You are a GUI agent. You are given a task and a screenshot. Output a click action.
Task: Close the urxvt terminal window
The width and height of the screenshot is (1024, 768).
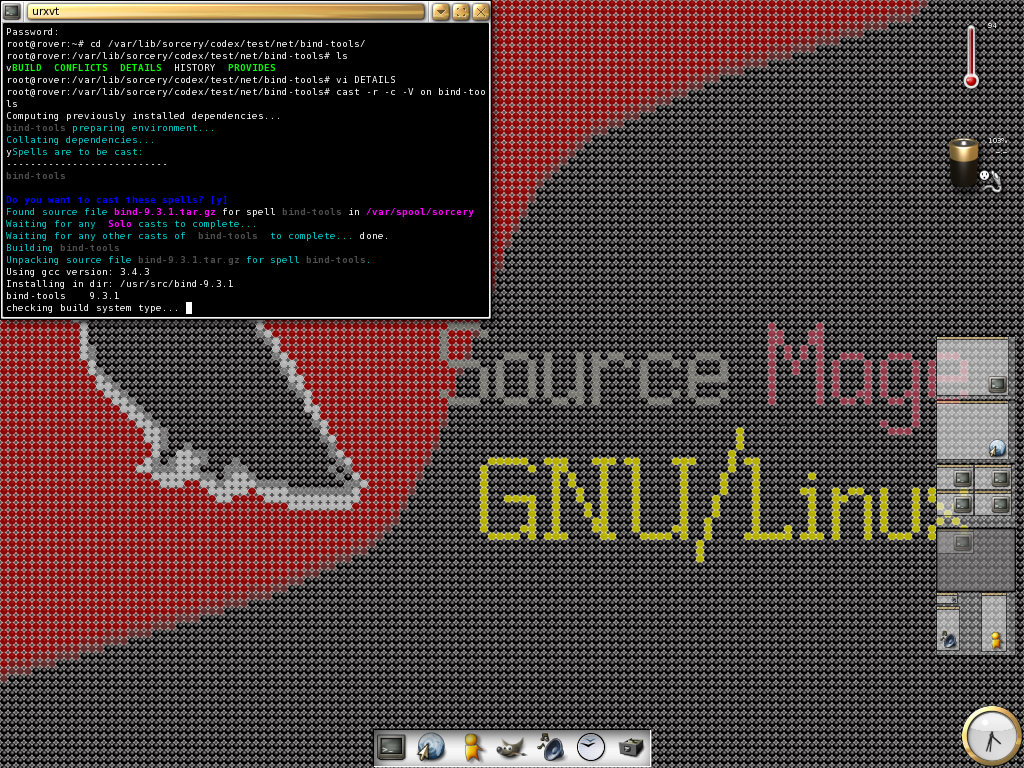(x=481, y=12)
